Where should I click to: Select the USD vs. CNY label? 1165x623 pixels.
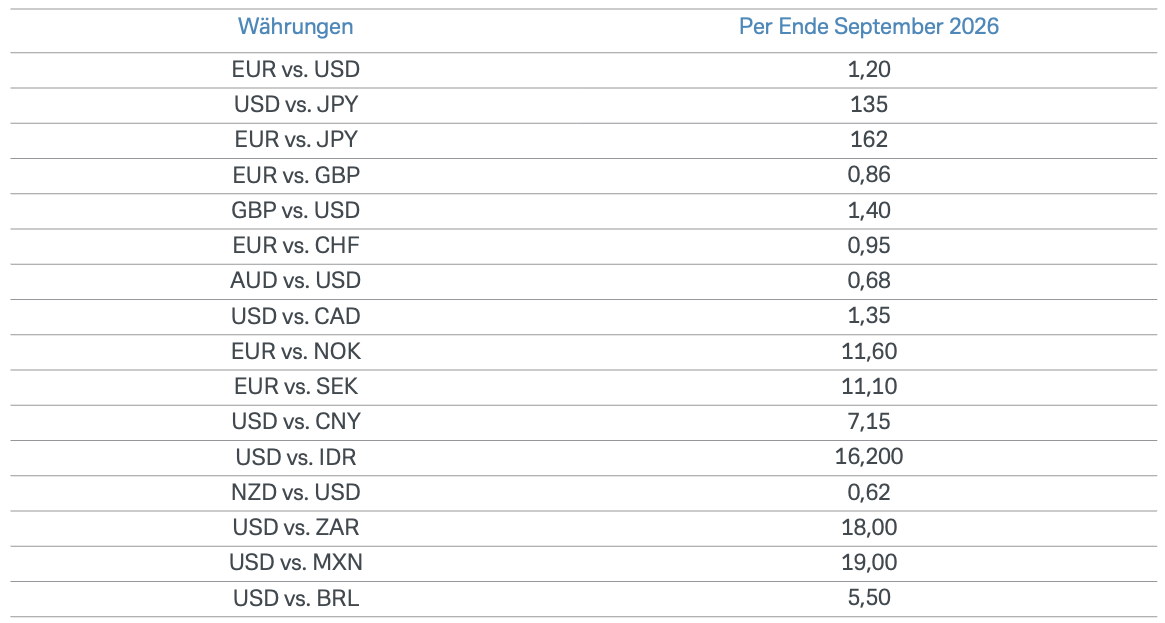[295, 422]
